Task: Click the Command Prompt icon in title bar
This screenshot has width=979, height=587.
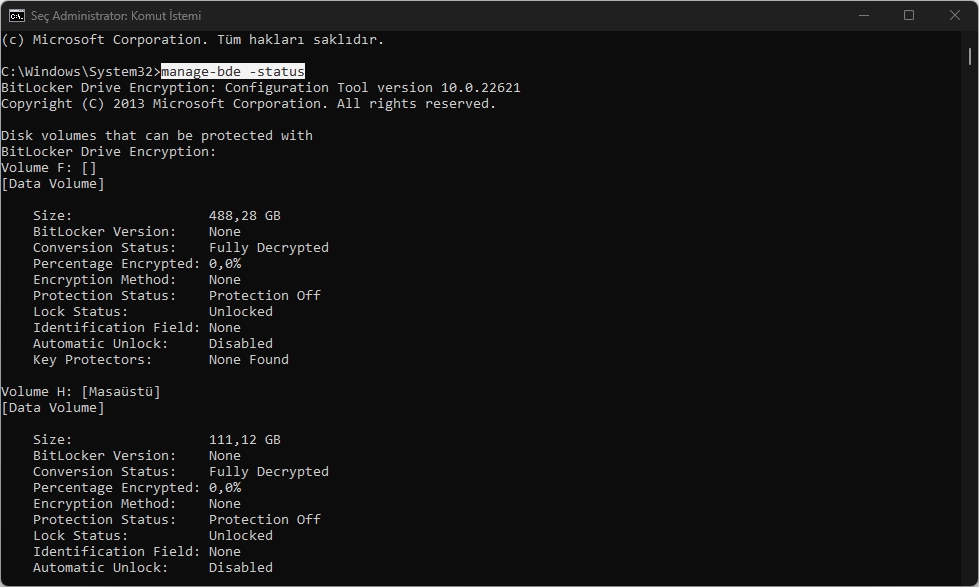Action: tap(17, 15)
